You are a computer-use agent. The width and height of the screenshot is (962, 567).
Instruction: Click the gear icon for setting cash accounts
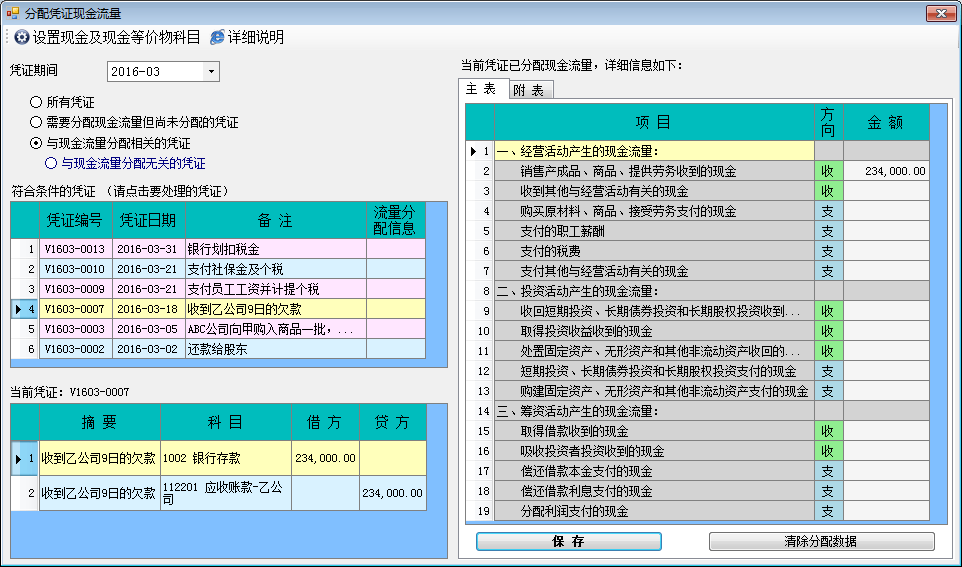(x=21, y=37)
